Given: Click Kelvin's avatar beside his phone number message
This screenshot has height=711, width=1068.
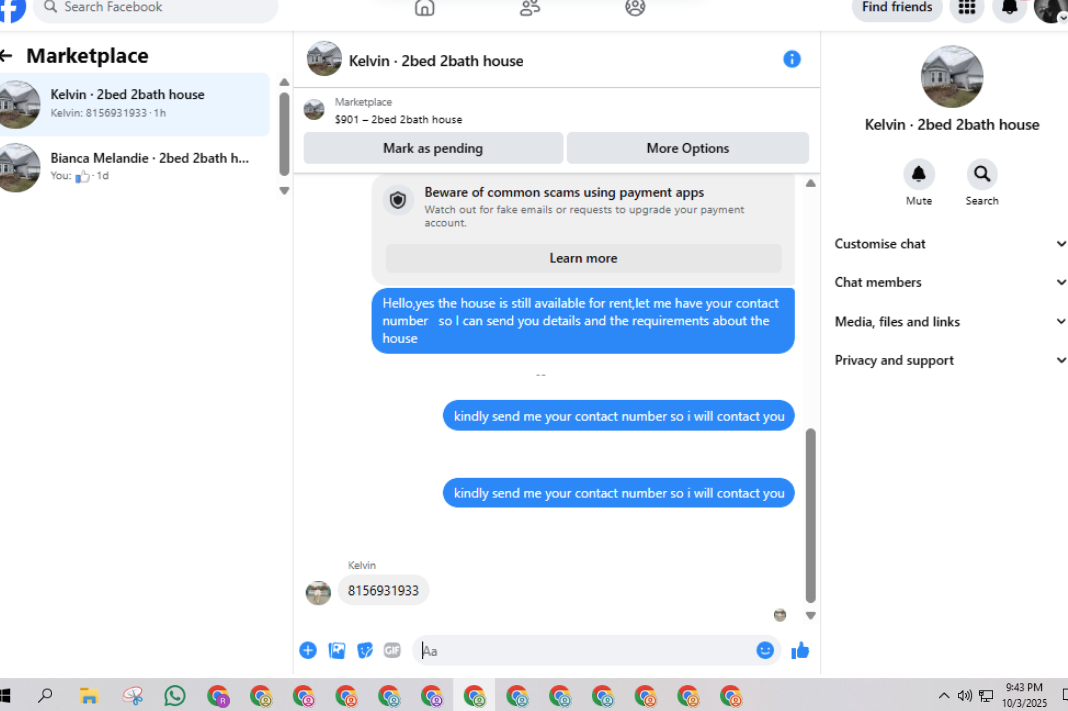Looking at the screenshot, I should coord(318,592).
